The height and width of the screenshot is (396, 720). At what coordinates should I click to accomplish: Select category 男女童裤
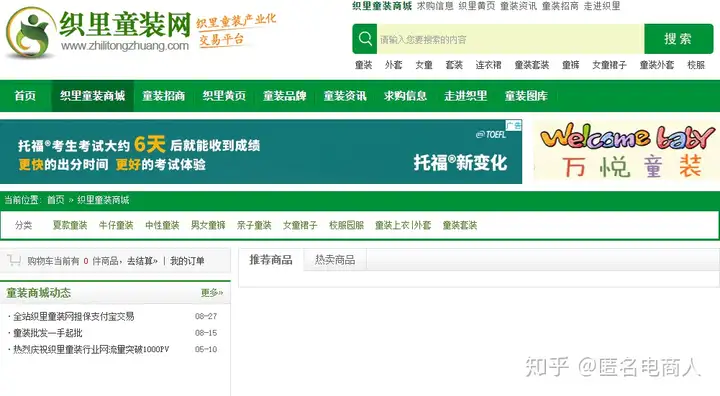pos(208,225)
